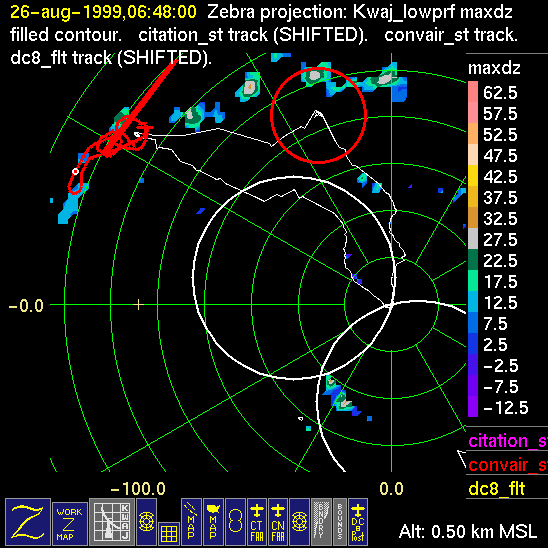Click the 27.5 gray color bar swatch
The width and height of the screenshot is (548, 548).
473,238
